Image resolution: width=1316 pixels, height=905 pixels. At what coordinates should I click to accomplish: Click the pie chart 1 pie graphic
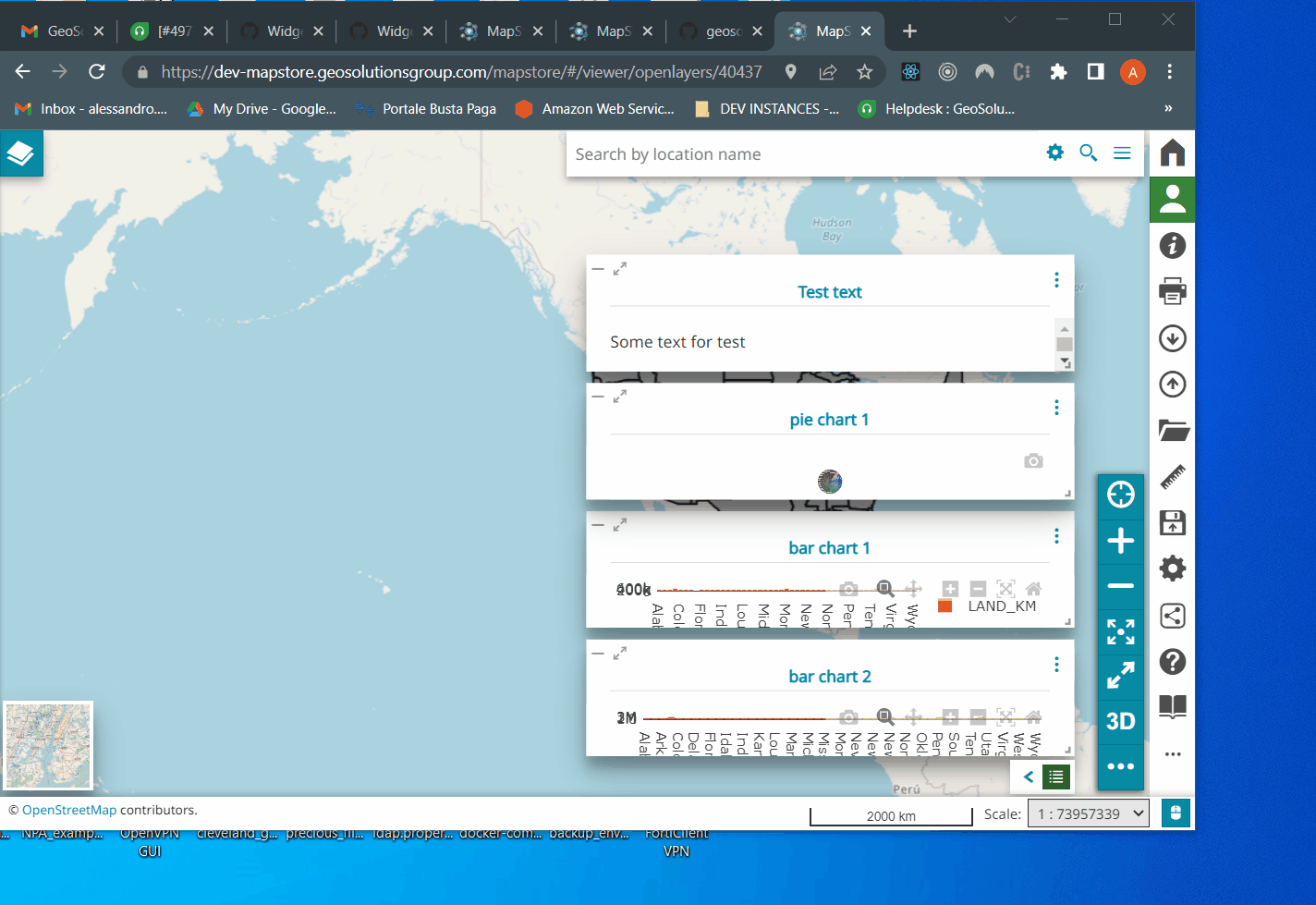pyautogui.click(x=830, y=481)
